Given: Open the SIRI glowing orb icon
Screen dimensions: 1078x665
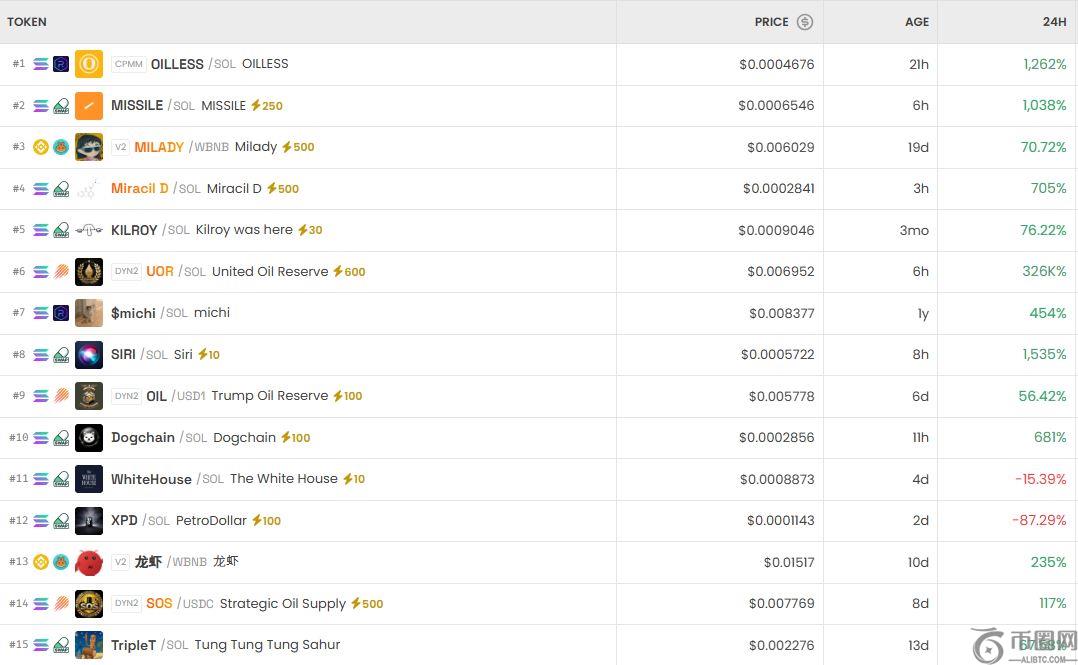Looking at the screenshot, I should (89, 355).
